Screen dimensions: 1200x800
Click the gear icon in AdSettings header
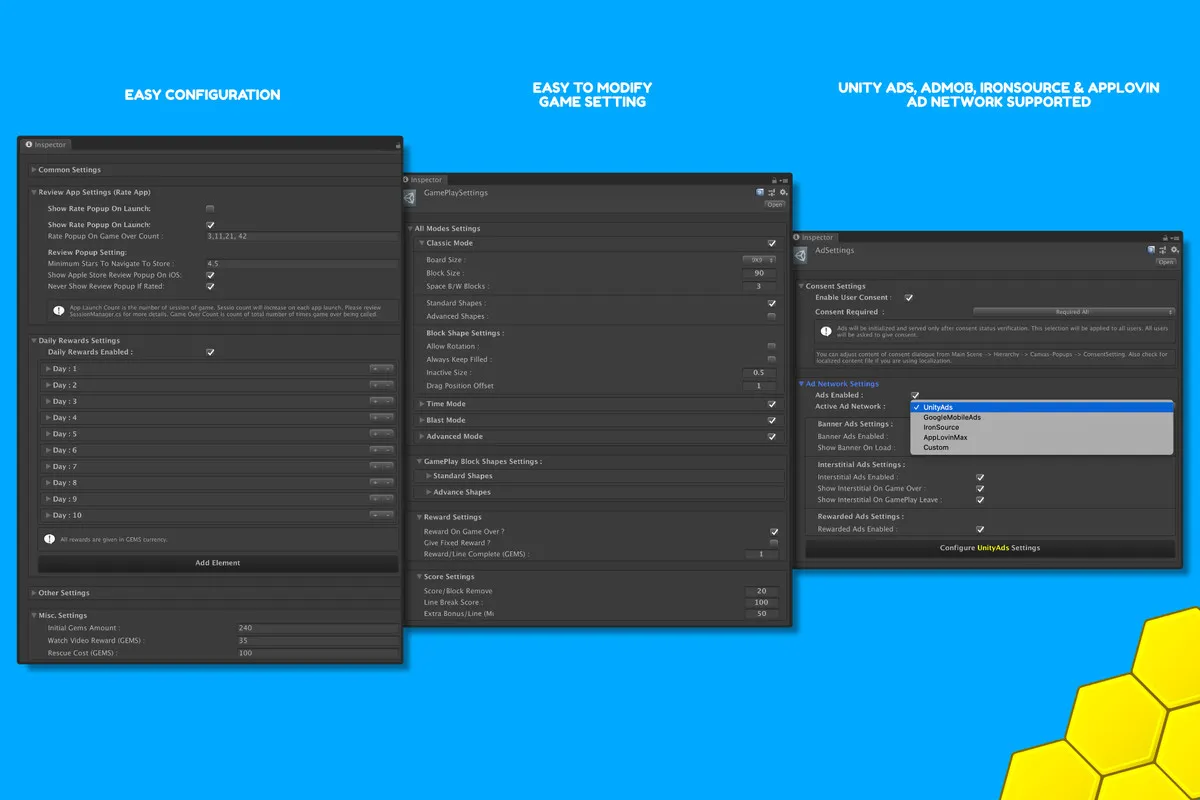(x=1176, y=250)
